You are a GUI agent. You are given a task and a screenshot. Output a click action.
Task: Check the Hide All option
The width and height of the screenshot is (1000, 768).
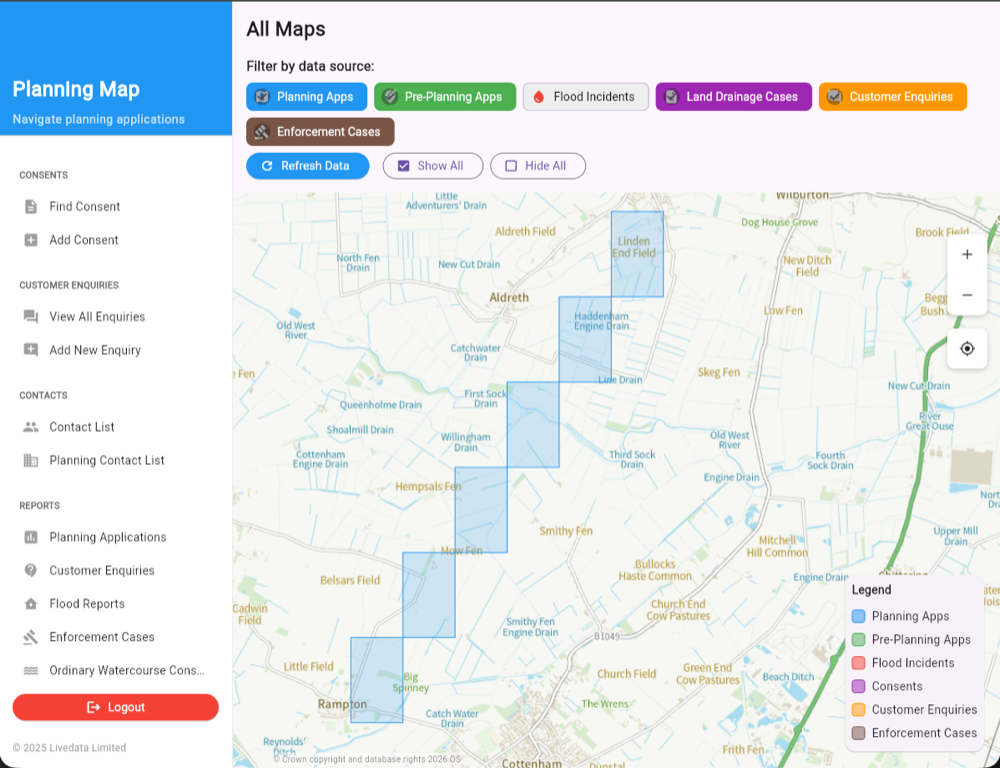coord(538,166)
